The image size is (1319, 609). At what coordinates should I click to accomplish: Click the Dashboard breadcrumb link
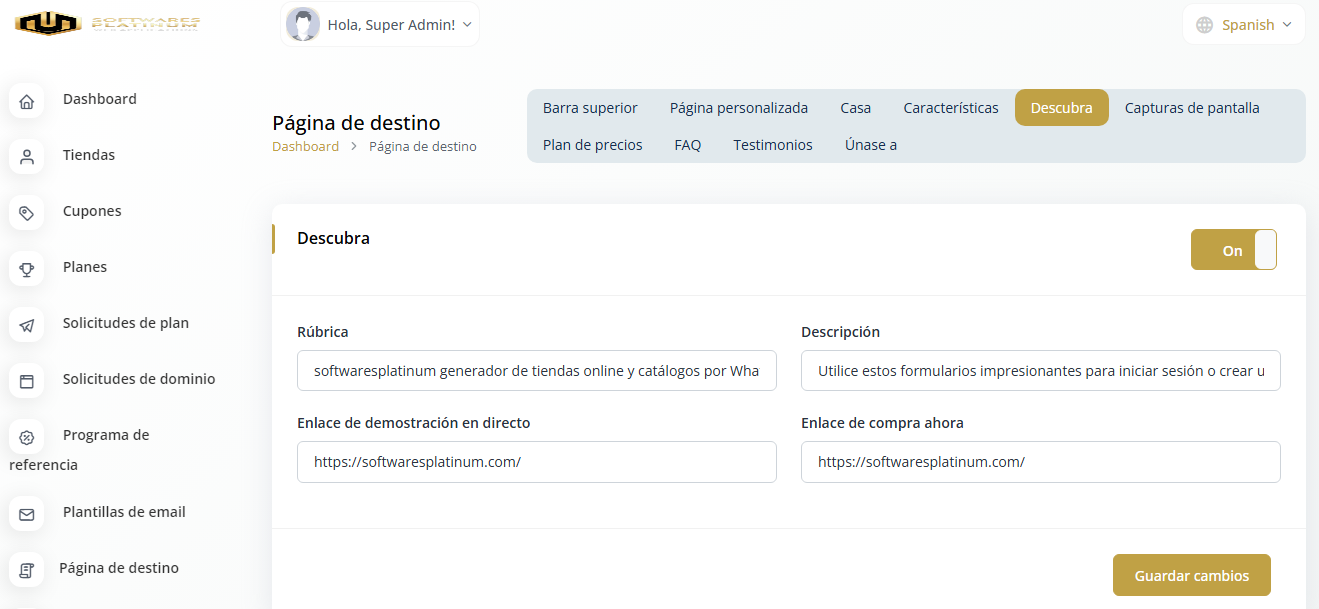click(x=305, y=146)
